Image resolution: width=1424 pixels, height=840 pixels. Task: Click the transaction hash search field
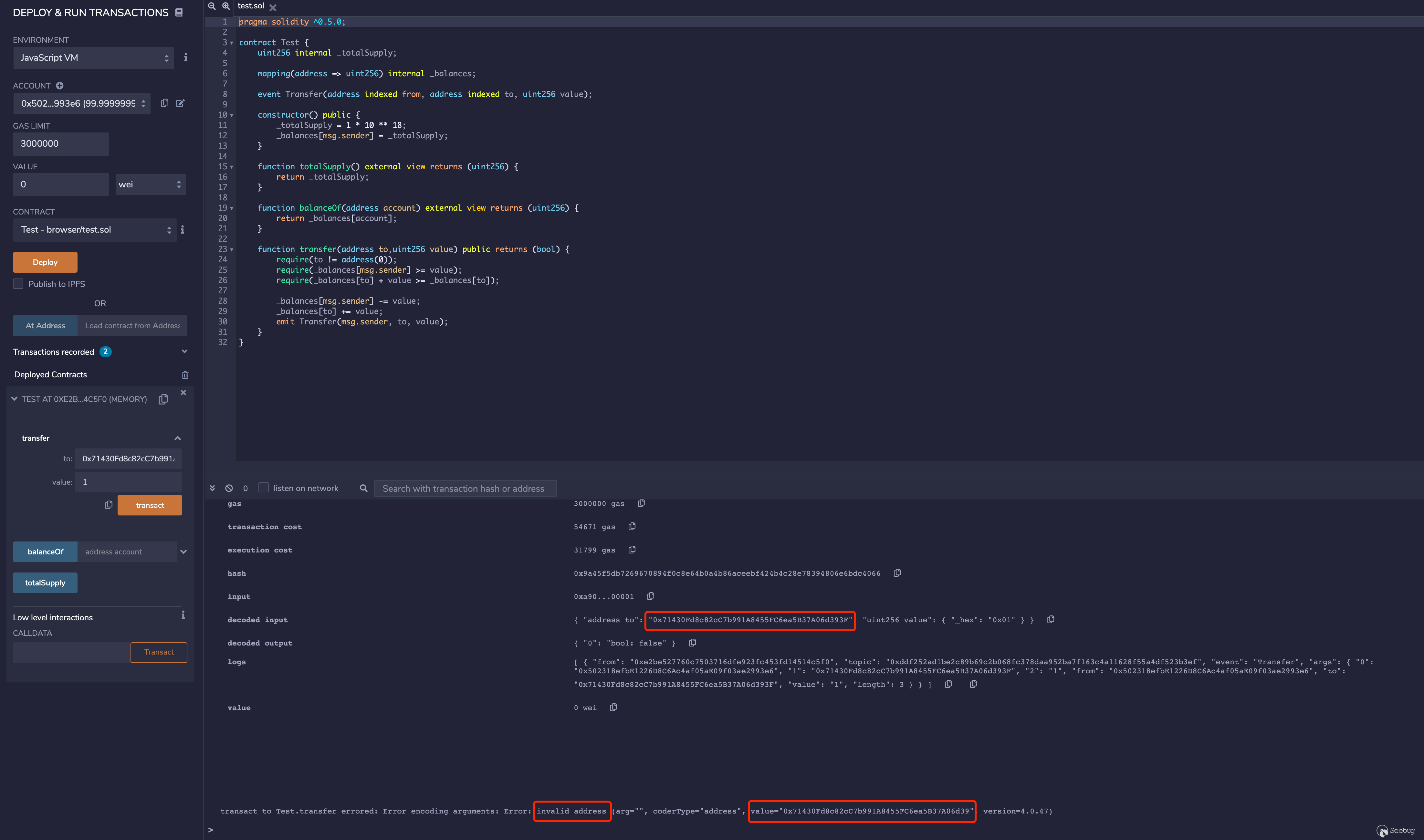pos(465,488)
